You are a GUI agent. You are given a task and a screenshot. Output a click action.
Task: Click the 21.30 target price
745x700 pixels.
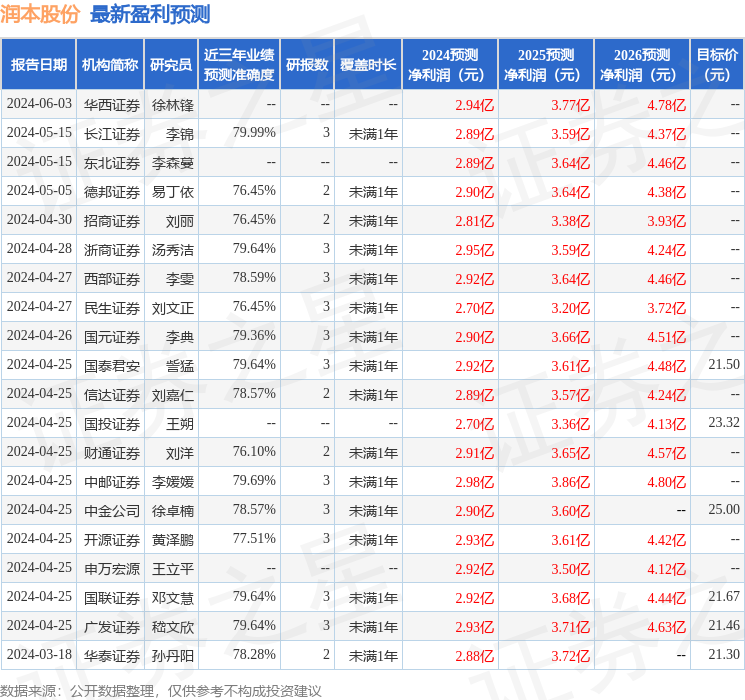[x=724, y=654]
